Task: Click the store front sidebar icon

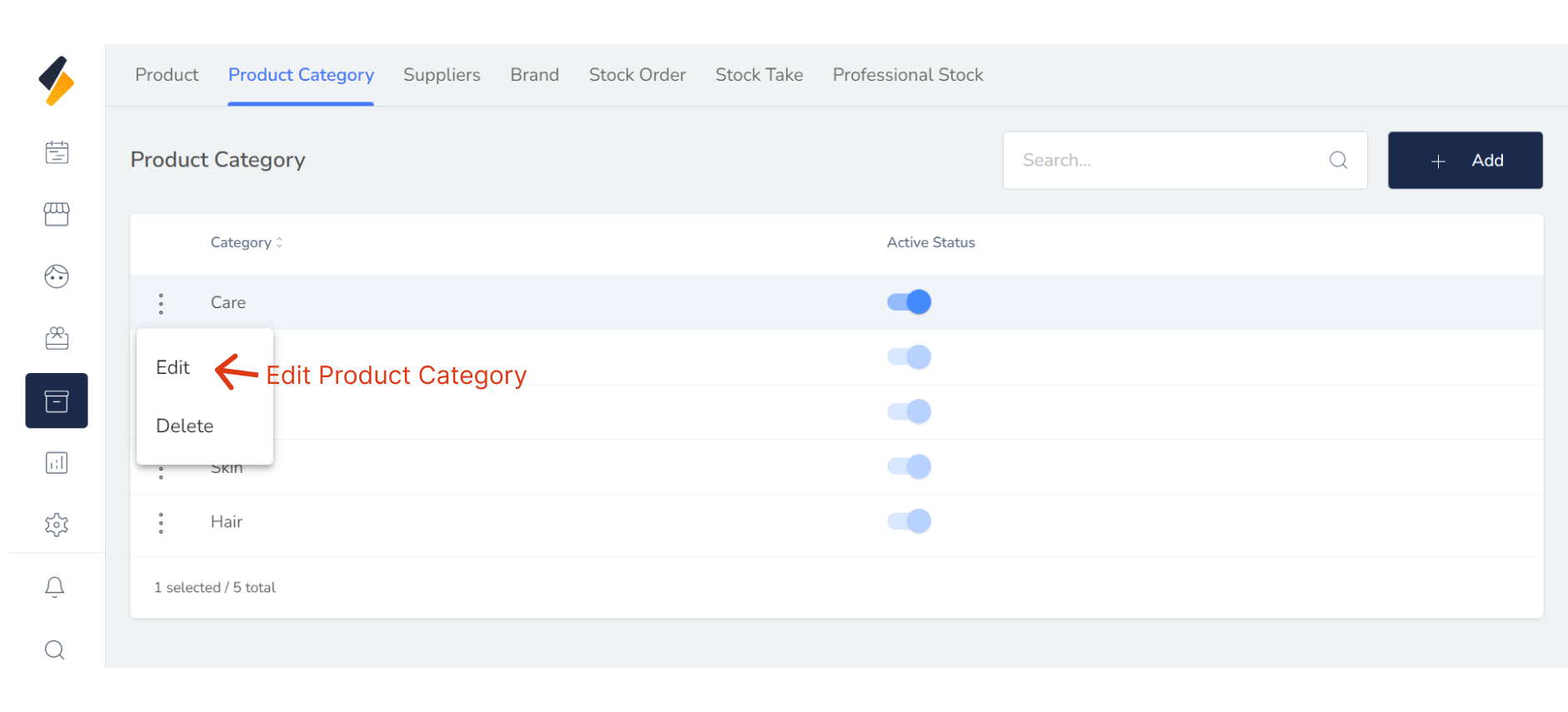Action: click(x=57, y=215)
